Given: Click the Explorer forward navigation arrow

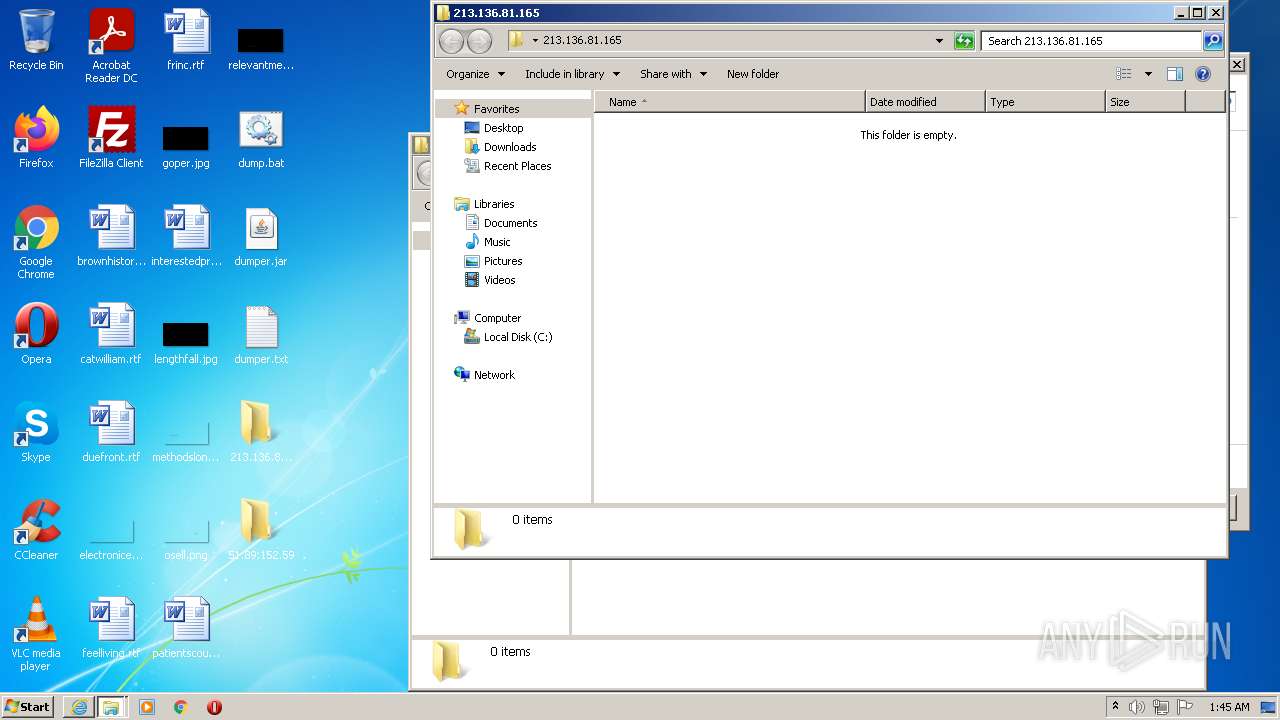Looking at the screenshot, I should [x=480, y=41].
